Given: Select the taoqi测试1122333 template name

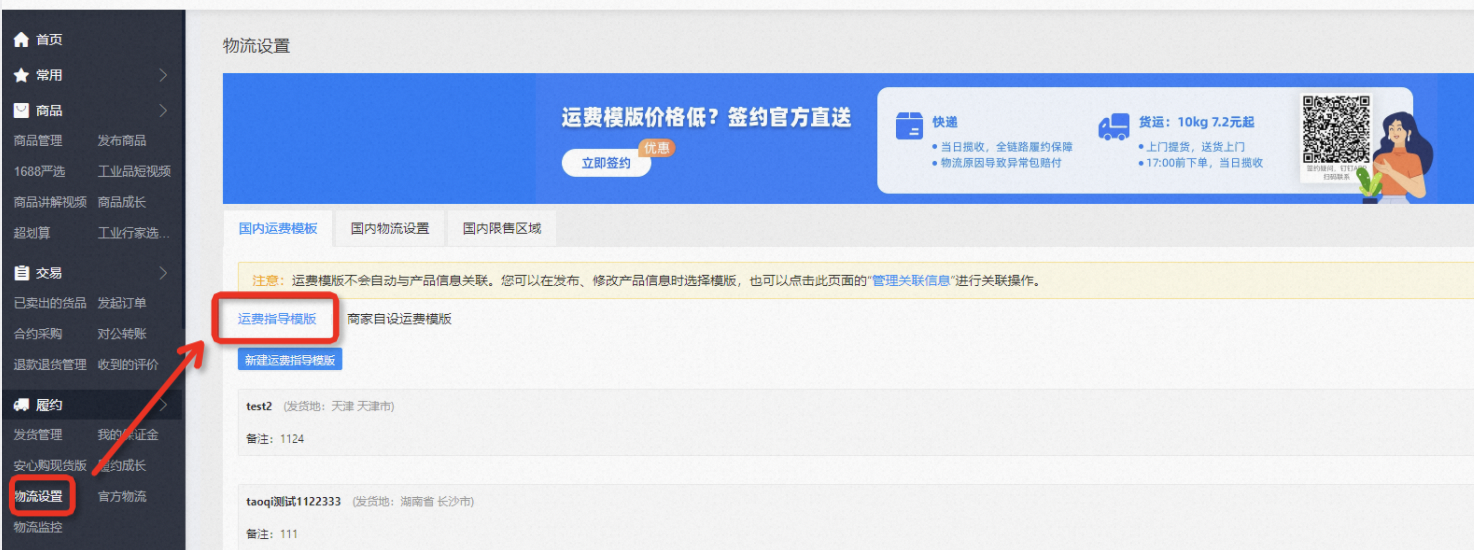Looking at the screenshot, I should coord(294,501).
